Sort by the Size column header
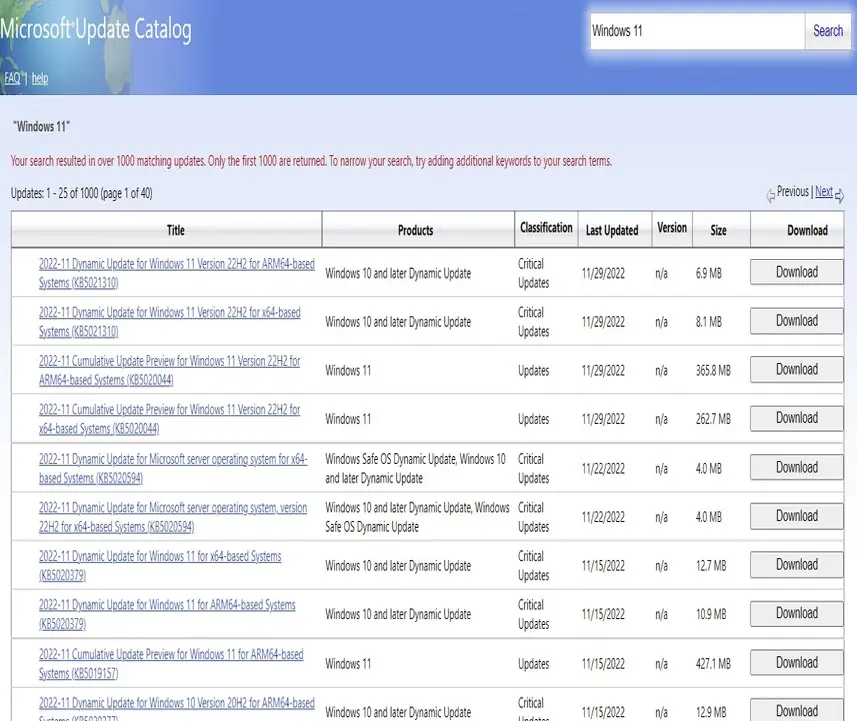 click(x=718, y=230)
